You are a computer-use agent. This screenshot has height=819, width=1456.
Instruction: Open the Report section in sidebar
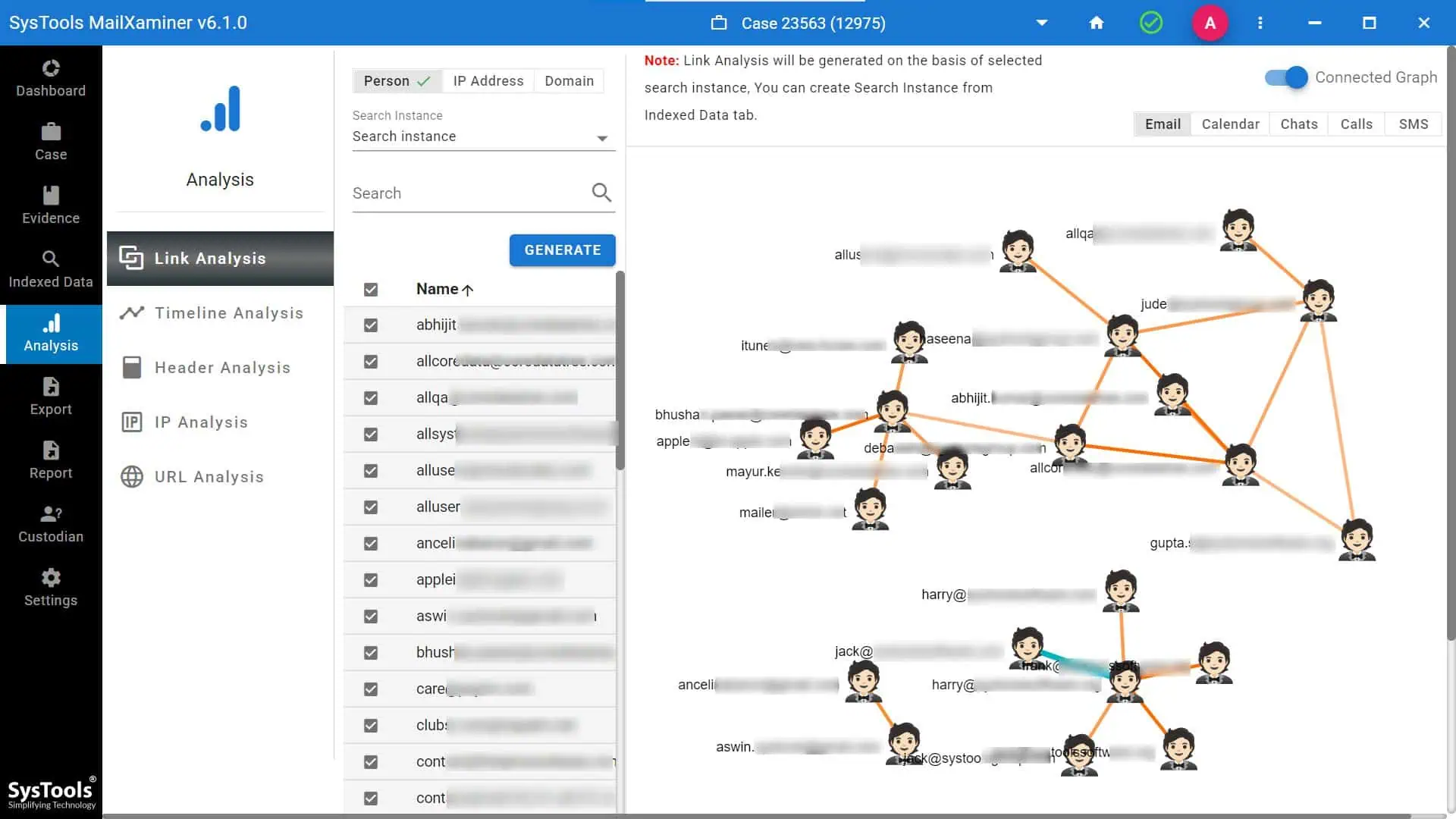[x=51, y=460]
